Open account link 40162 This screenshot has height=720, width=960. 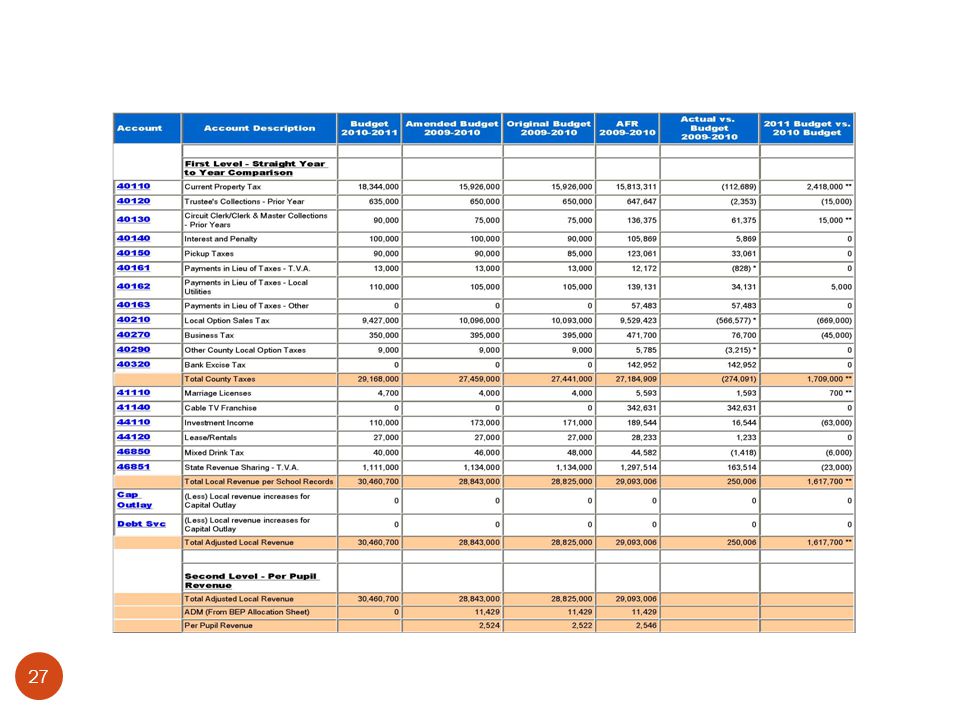coord(133,286)
